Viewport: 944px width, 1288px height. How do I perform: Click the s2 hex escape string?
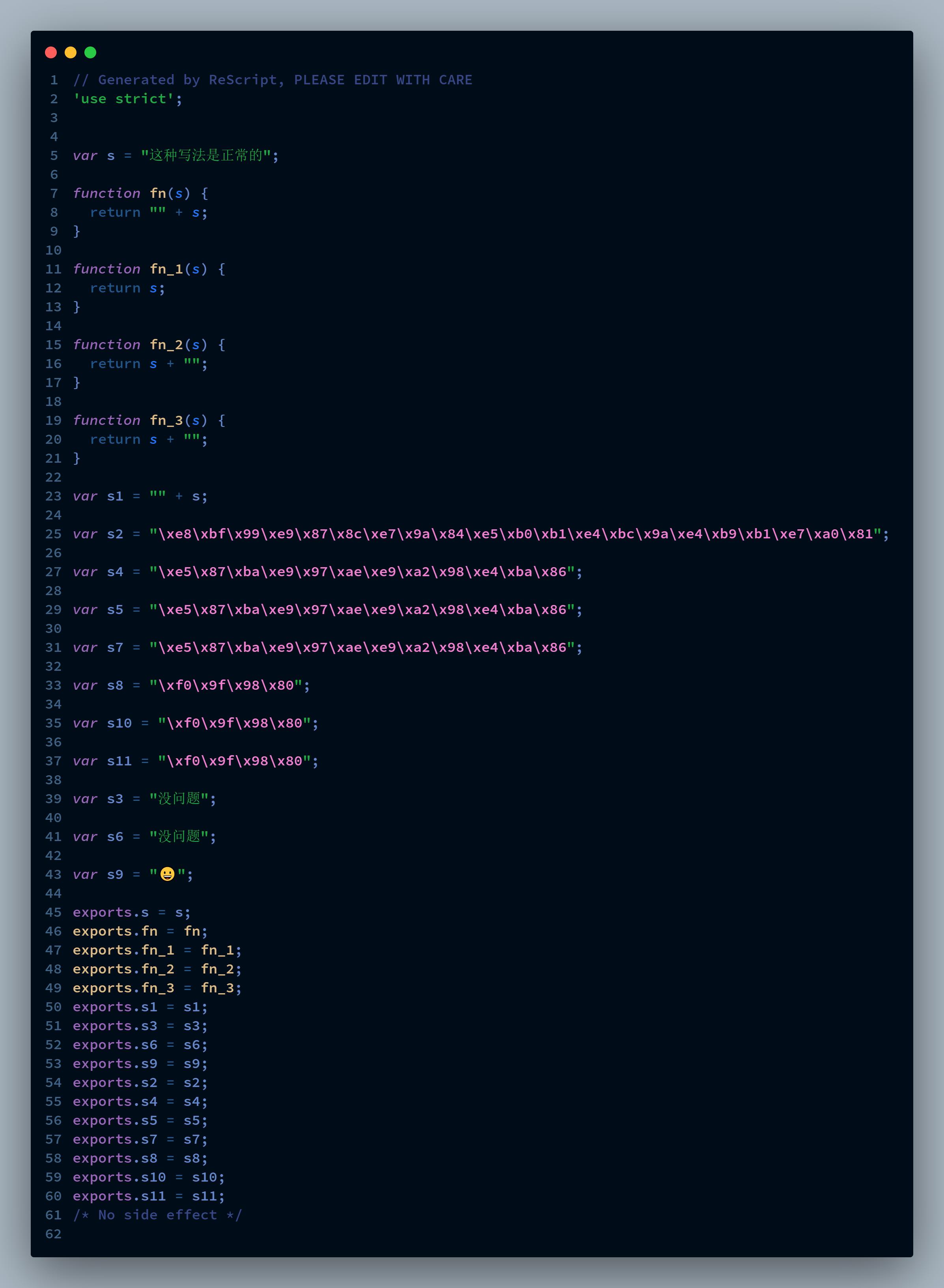coord(514,534)
